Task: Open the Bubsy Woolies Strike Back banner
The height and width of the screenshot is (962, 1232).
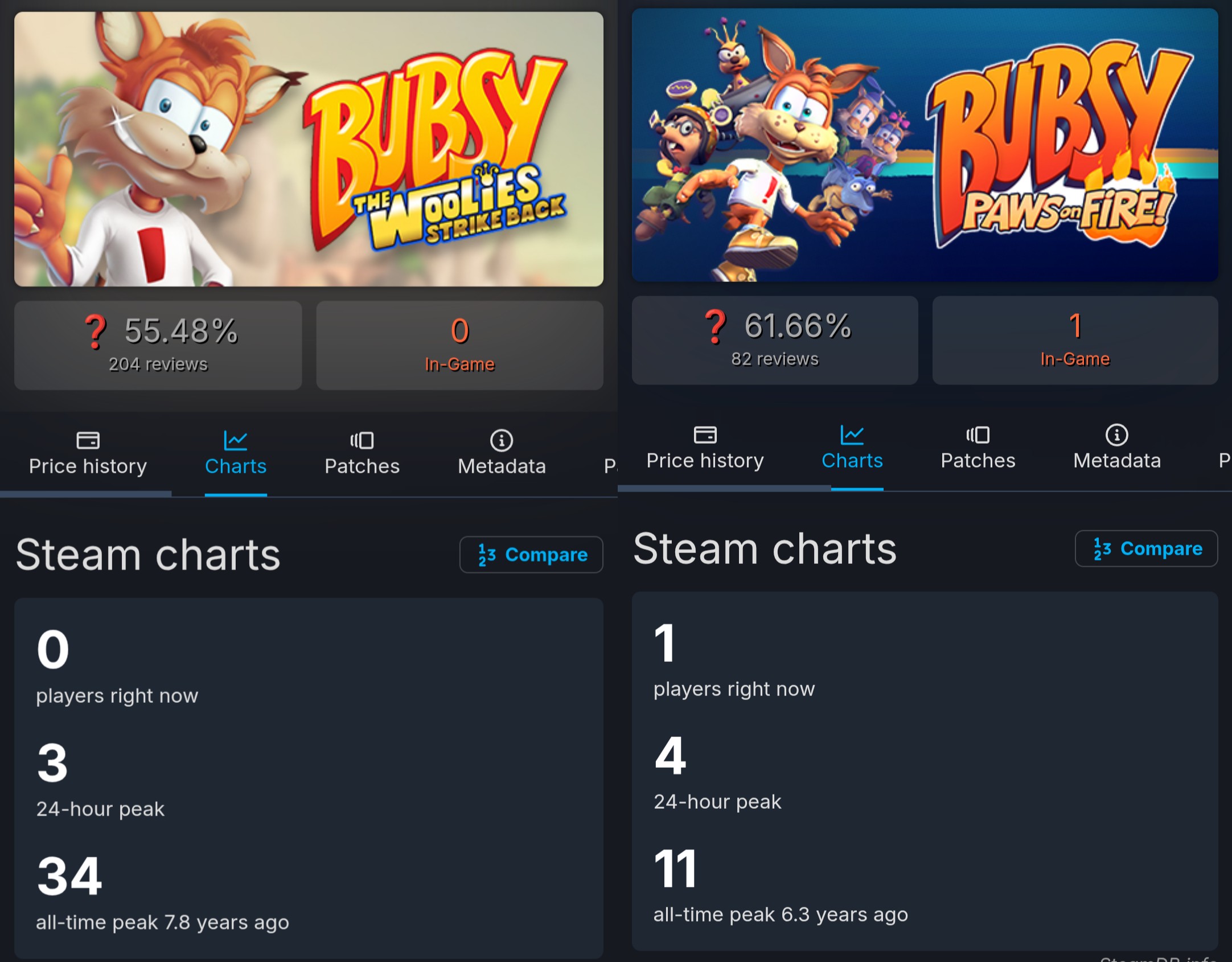Action: (309, 149)
